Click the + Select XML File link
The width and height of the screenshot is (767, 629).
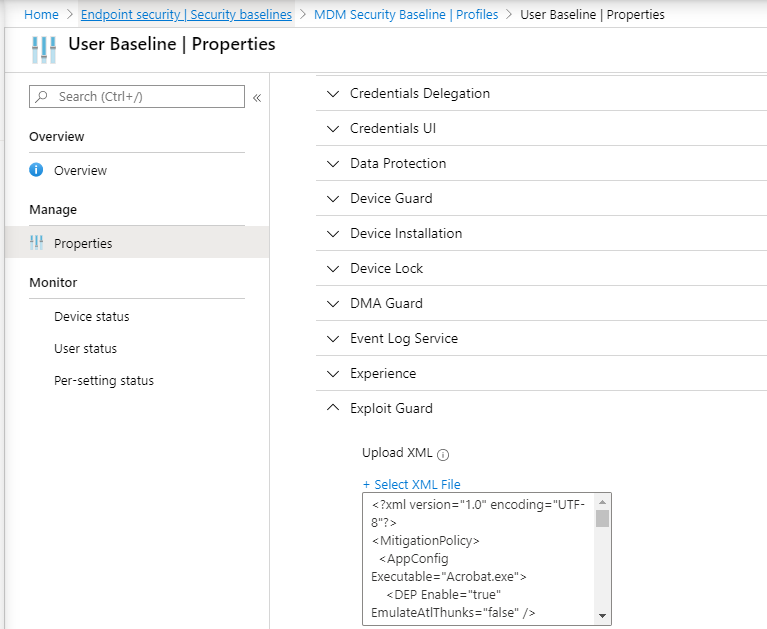(x=411, y=484)
